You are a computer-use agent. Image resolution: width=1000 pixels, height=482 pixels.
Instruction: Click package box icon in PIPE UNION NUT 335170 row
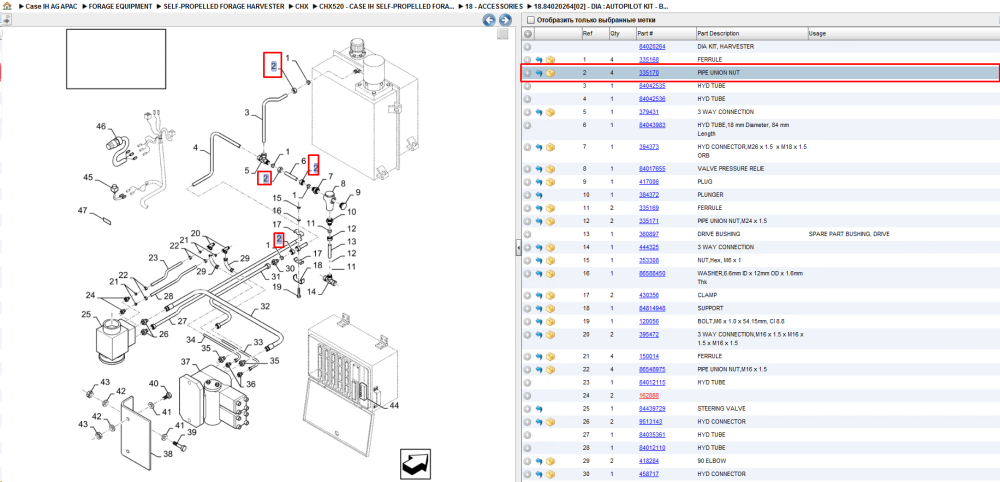550,73
